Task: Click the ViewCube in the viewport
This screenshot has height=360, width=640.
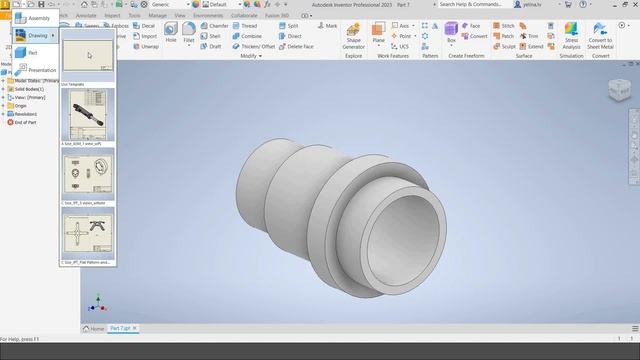Action: 619,90
